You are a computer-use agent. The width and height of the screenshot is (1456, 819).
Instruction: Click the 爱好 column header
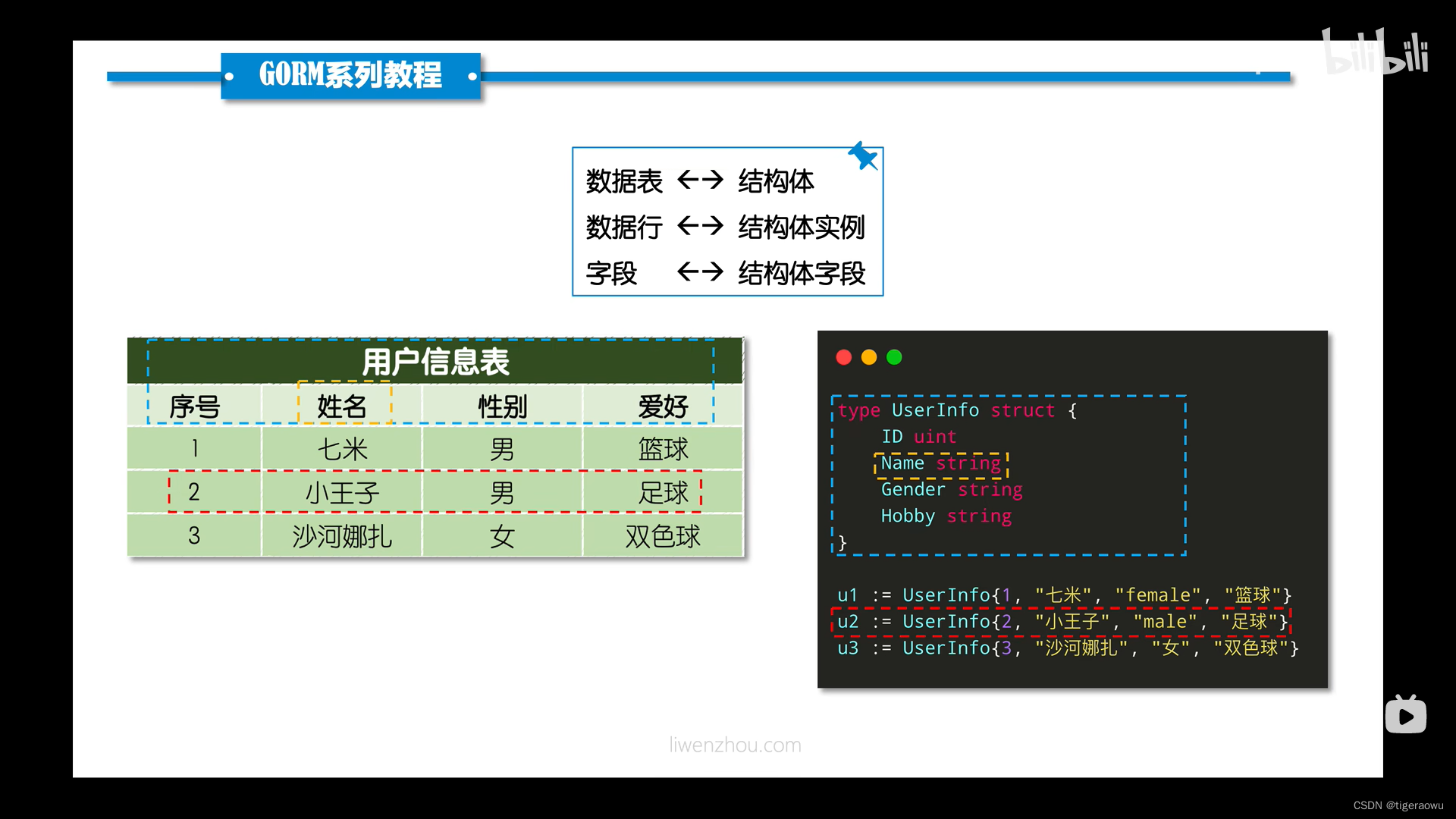point(663,406)
